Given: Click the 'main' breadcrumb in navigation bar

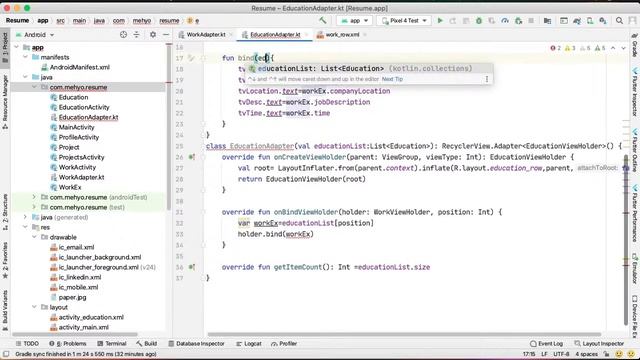Looking at the screenshot, I should 79,20.
